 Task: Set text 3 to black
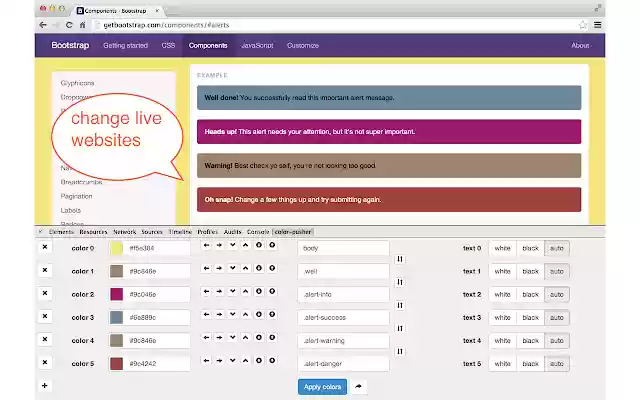(x=530, y=318)
